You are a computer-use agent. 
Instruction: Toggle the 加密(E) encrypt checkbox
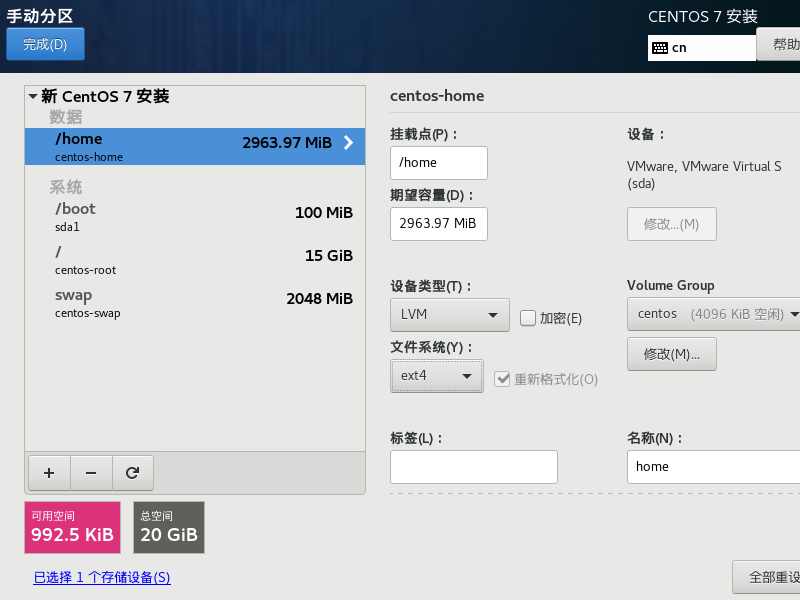coord(528,318)
